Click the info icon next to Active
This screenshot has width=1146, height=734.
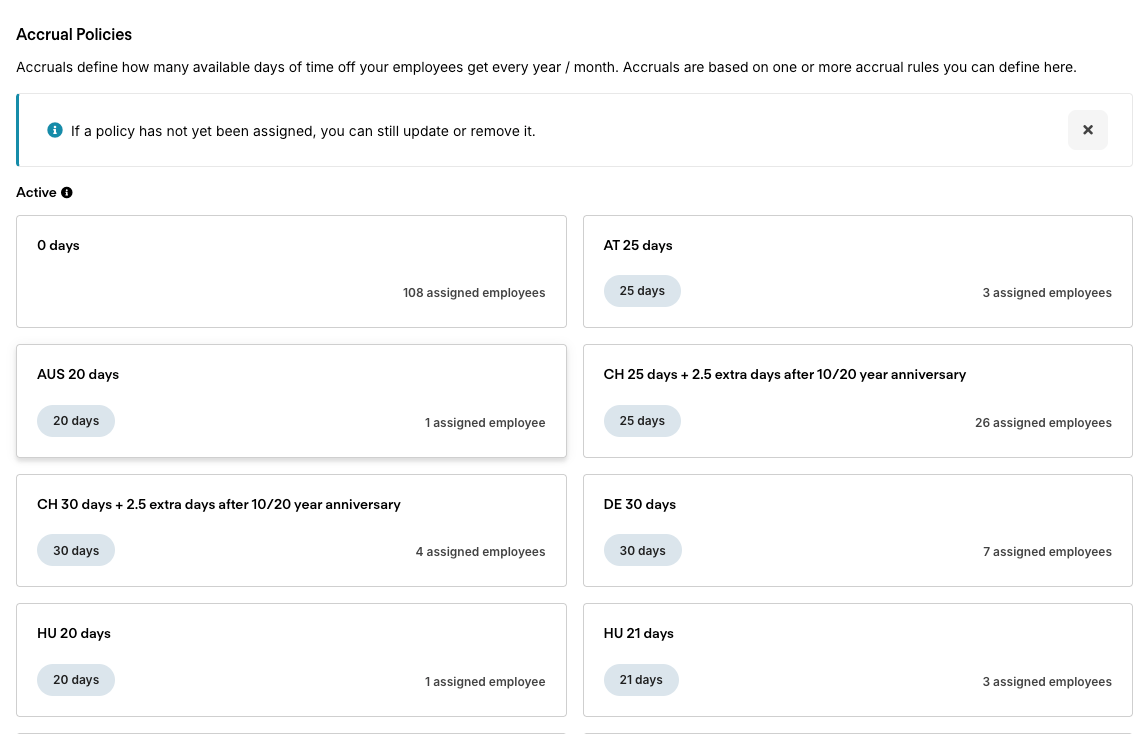point(67,193)
